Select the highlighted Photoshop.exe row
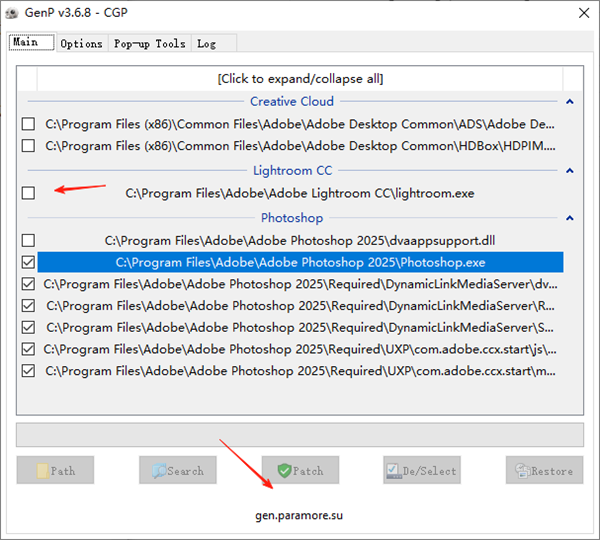This screenshot has width=600, height=540. click(300, 263)
